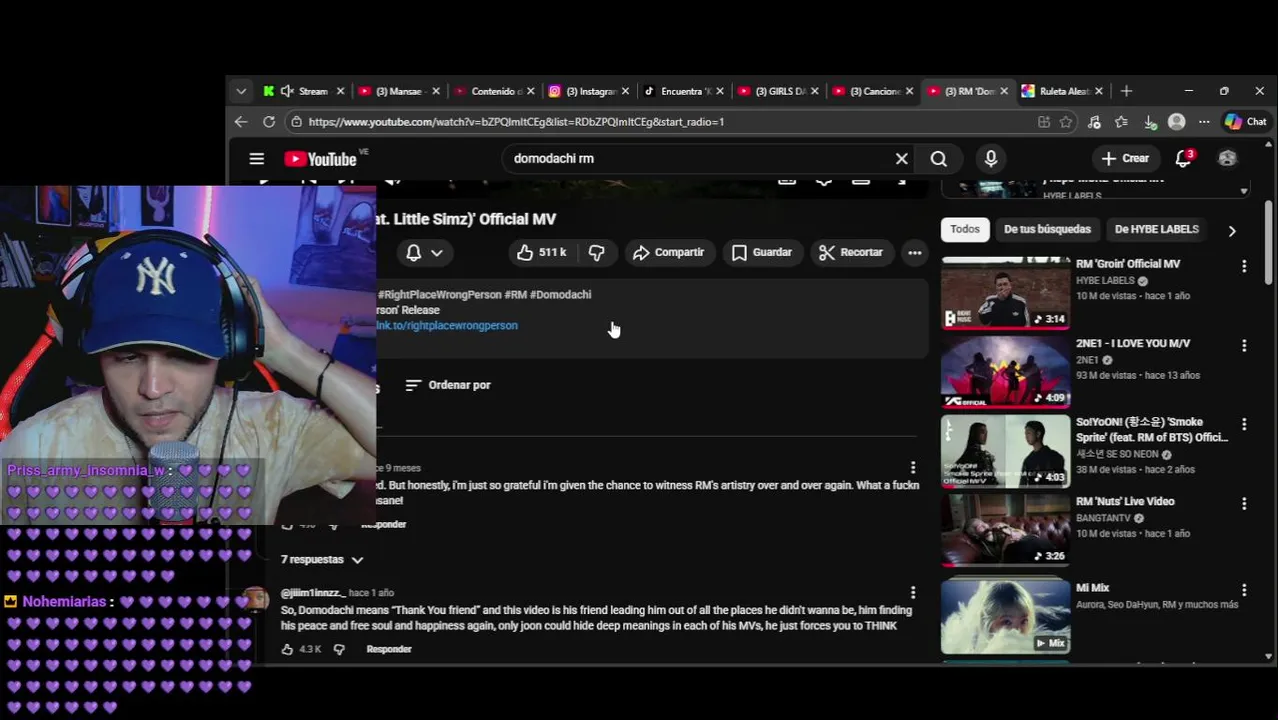Reload the browser page
The width and height of the screenshot is (1278, 720).
269,122
